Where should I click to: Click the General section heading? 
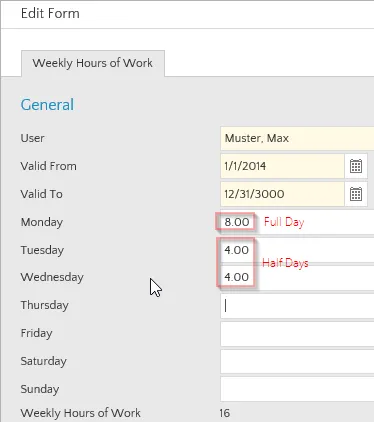47,105
